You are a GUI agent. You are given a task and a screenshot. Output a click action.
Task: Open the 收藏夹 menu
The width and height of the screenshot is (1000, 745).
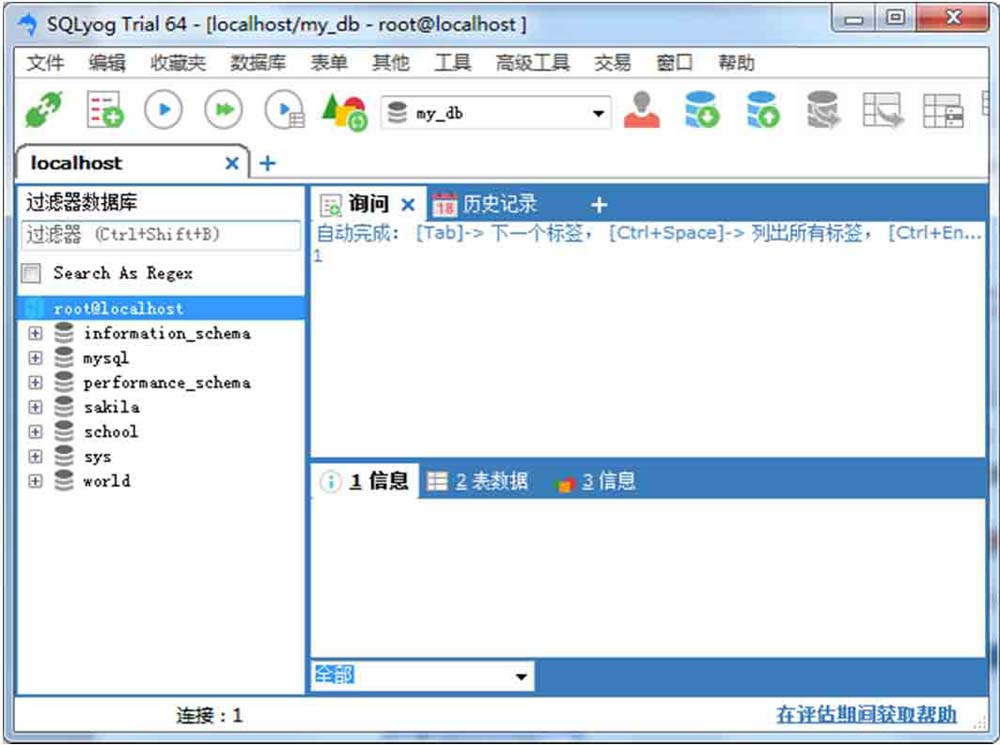click(x=179, y=63)
